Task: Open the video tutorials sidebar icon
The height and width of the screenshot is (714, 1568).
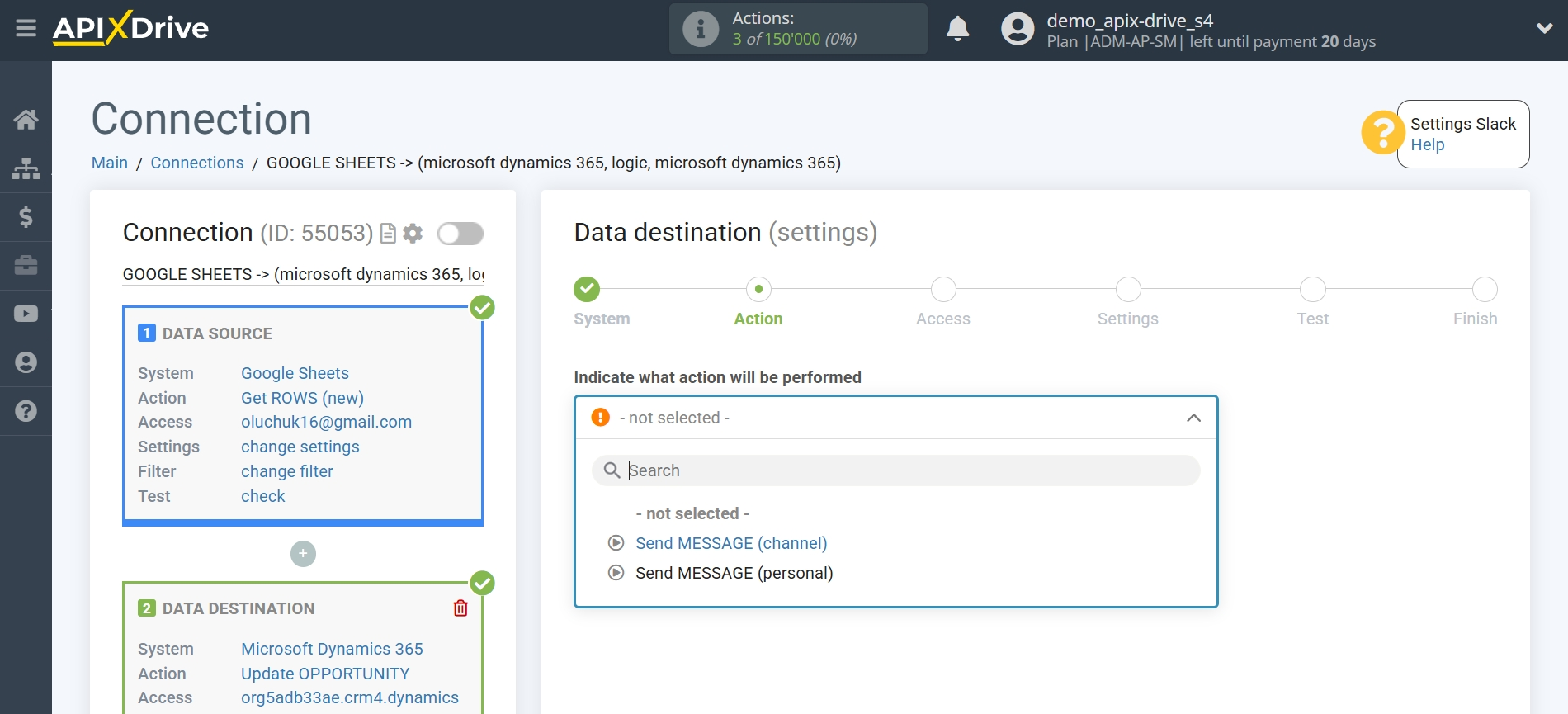Action: coord(26,314)
